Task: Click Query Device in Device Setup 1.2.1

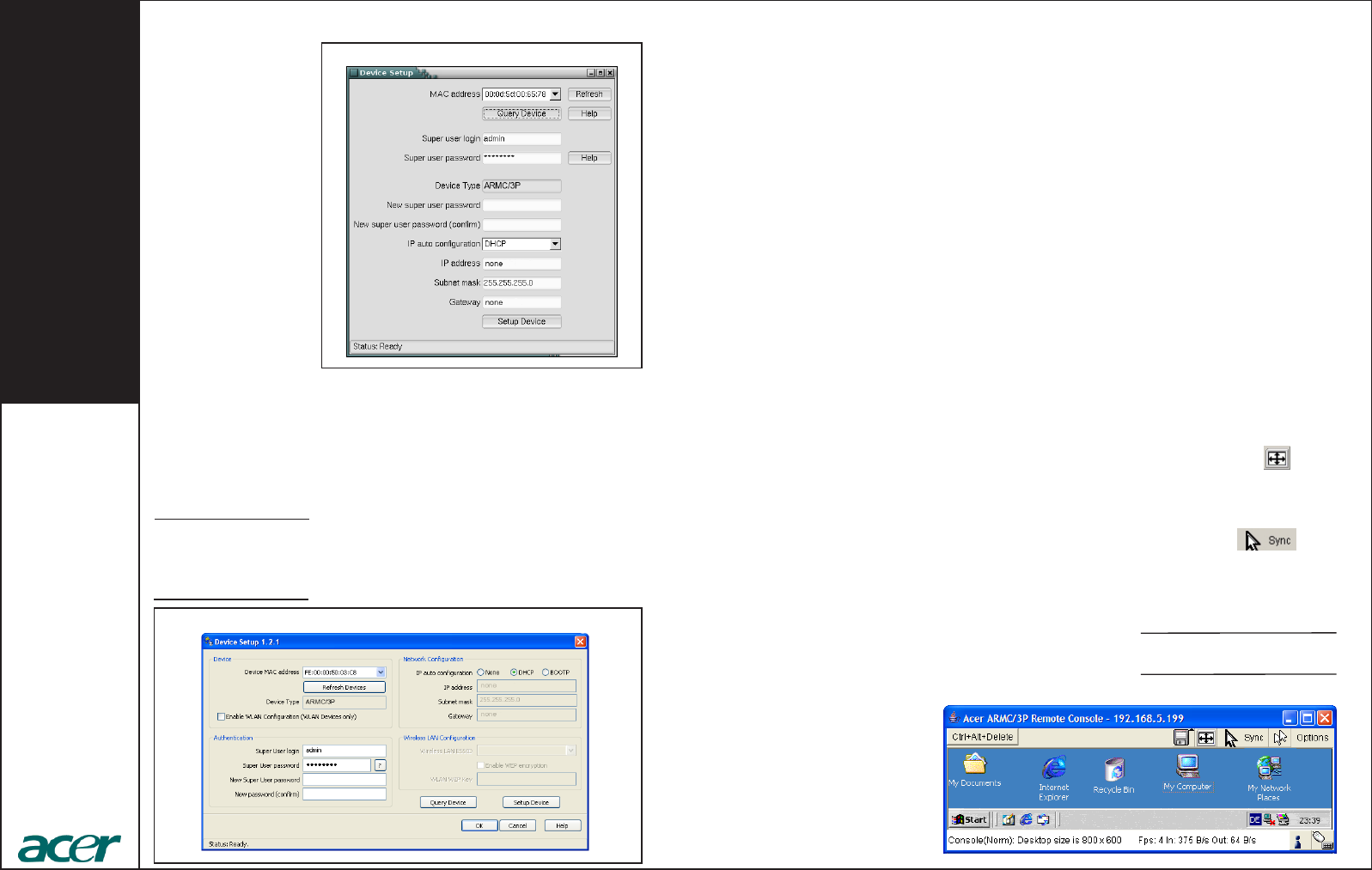Action: point(448,802)
